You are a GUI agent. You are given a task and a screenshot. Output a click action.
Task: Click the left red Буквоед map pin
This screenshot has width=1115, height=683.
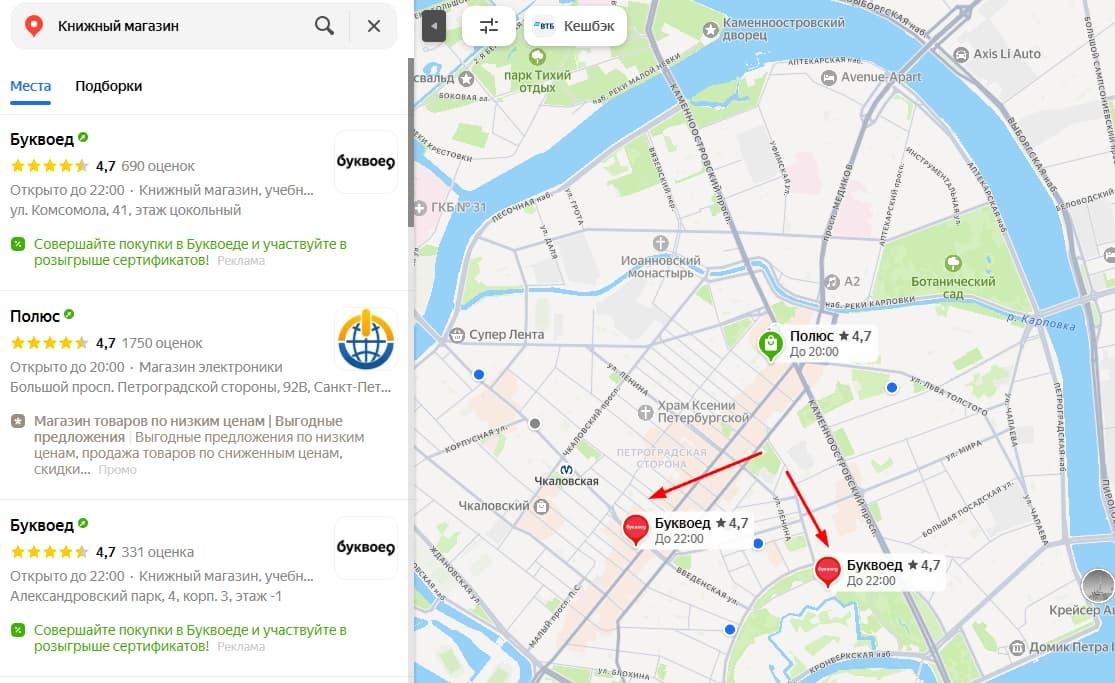(x=635, y=527)
